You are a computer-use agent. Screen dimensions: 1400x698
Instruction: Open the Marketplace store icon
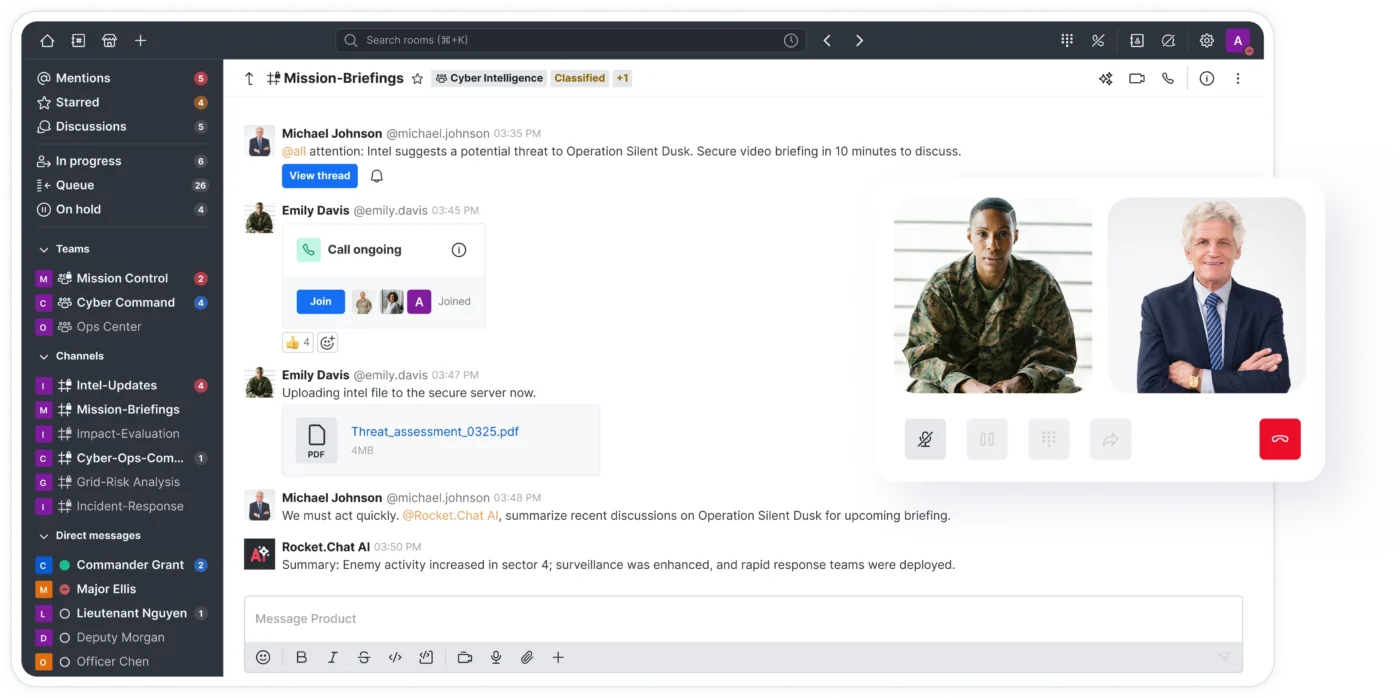tap(109, 41)
